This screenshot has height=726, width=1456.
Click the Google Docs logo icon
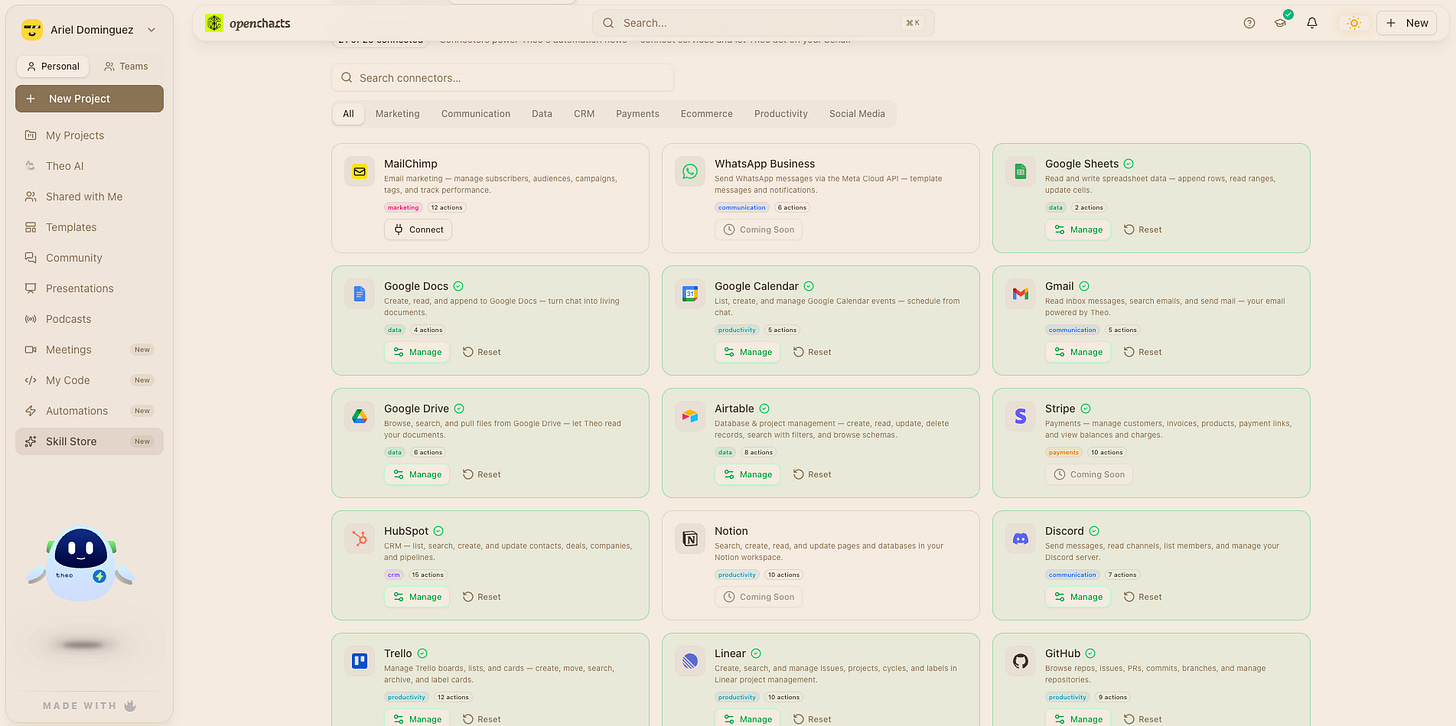coord(360,294)
